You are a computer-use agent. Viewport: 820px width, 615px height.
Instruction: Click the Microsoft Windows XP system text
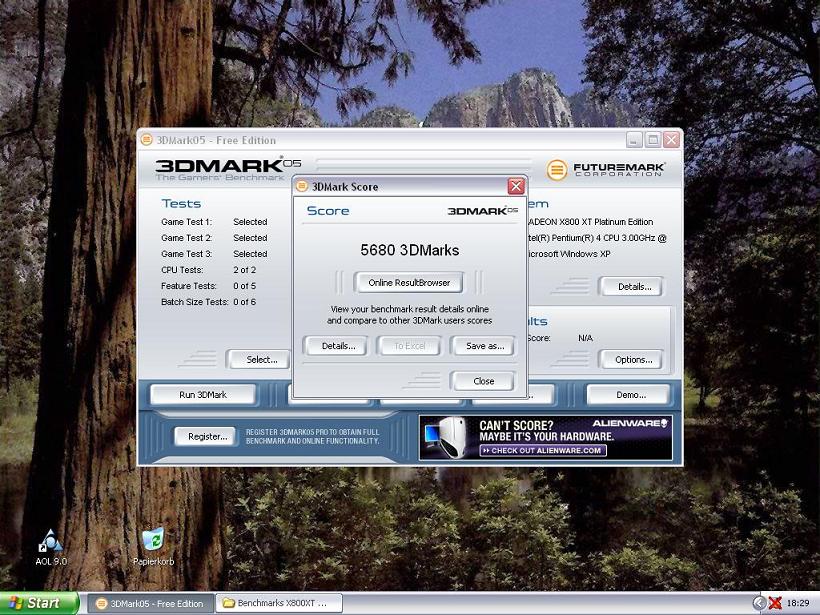click(x=569, y=254)
